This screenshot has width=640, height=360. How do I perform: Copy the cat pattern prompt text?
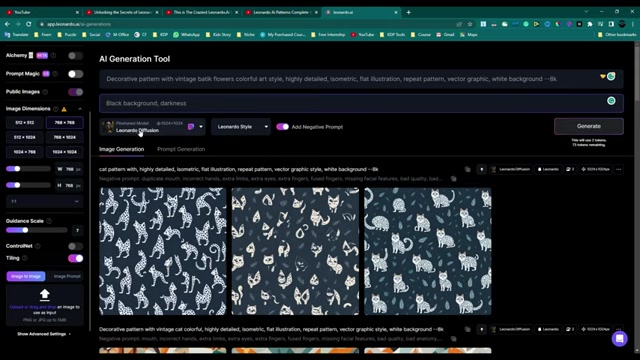point(468,169)
